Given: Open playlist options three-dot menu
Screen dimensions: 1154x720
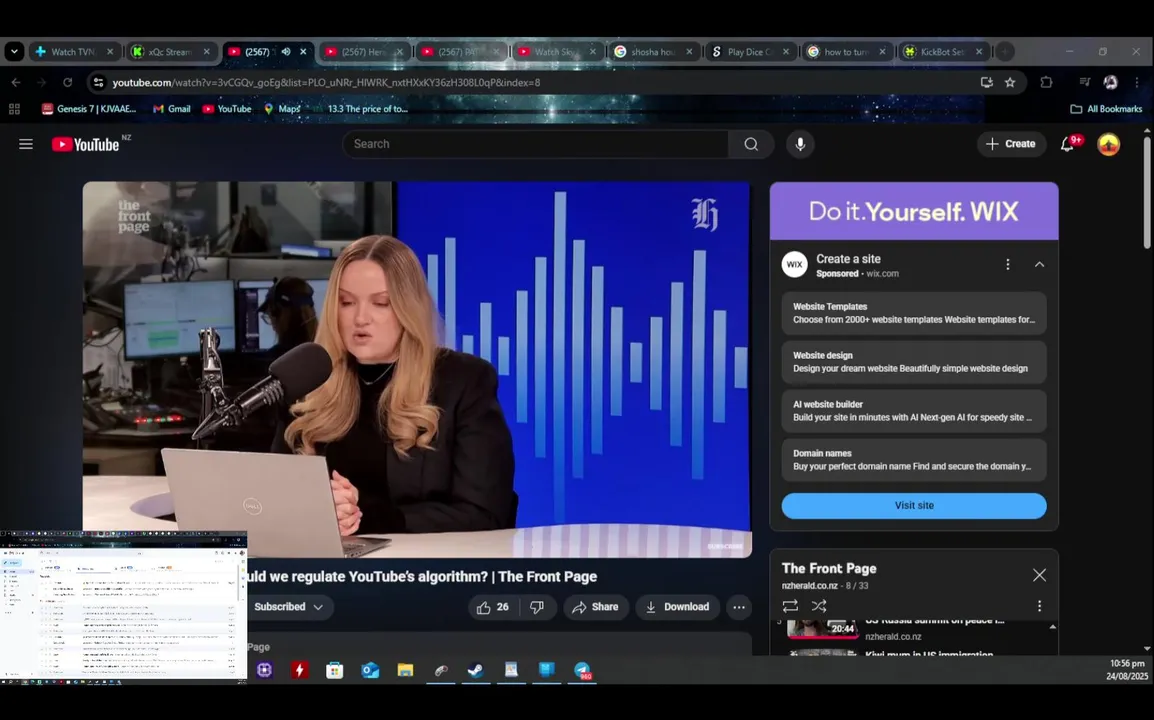Looking at the screenshot, I should (x=1039, y=606).
